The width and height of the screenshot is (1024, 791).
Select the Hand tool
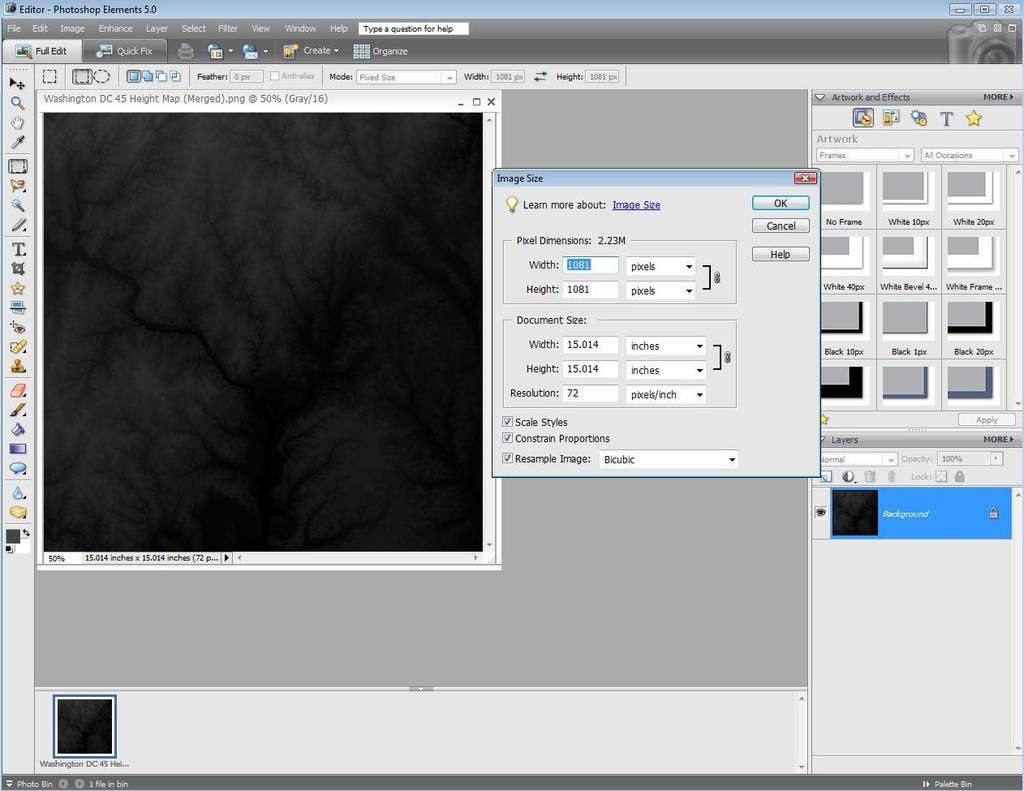tap(17, 123)
